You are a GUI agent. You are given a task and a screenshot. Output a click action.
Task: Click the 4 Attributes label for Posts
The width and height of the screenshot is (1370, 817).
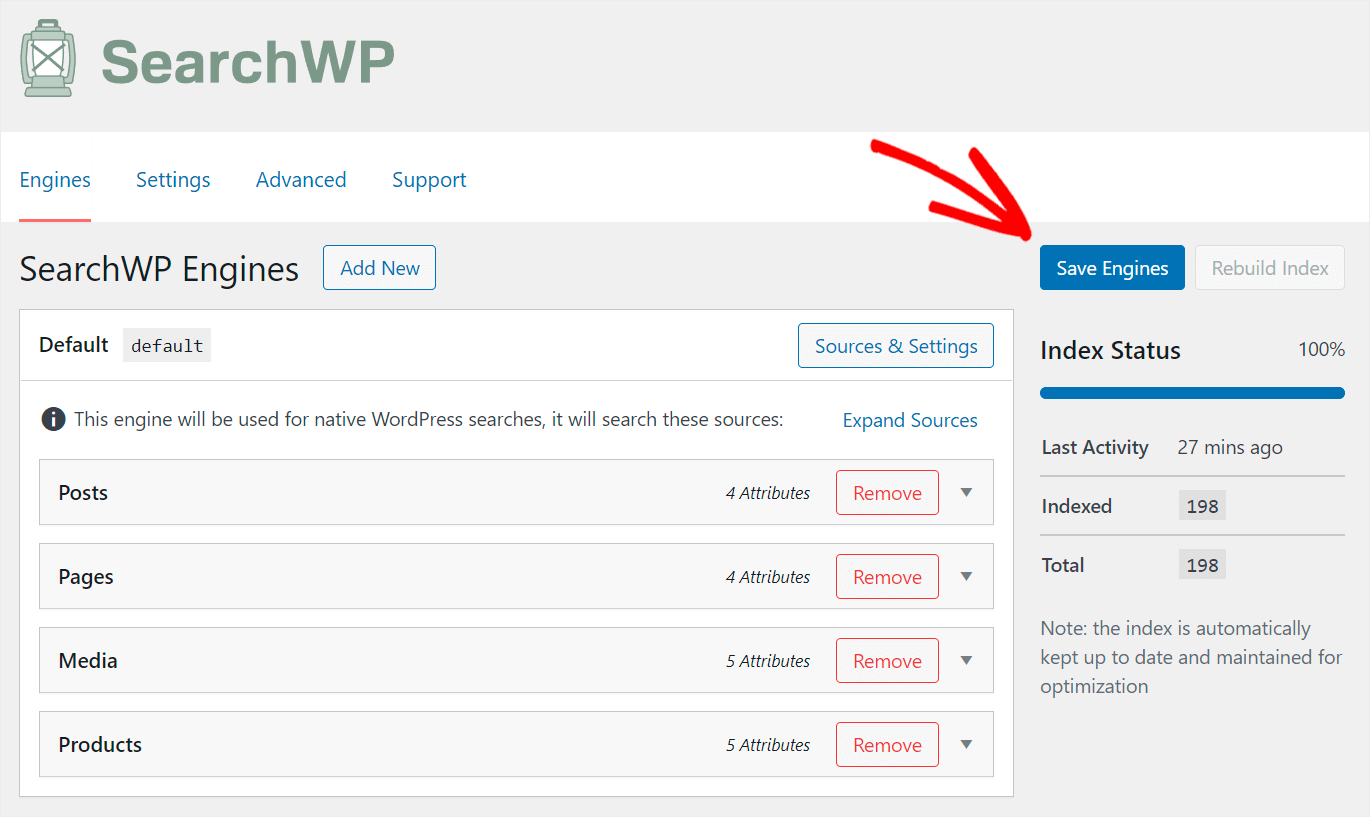tap(768, 493)
